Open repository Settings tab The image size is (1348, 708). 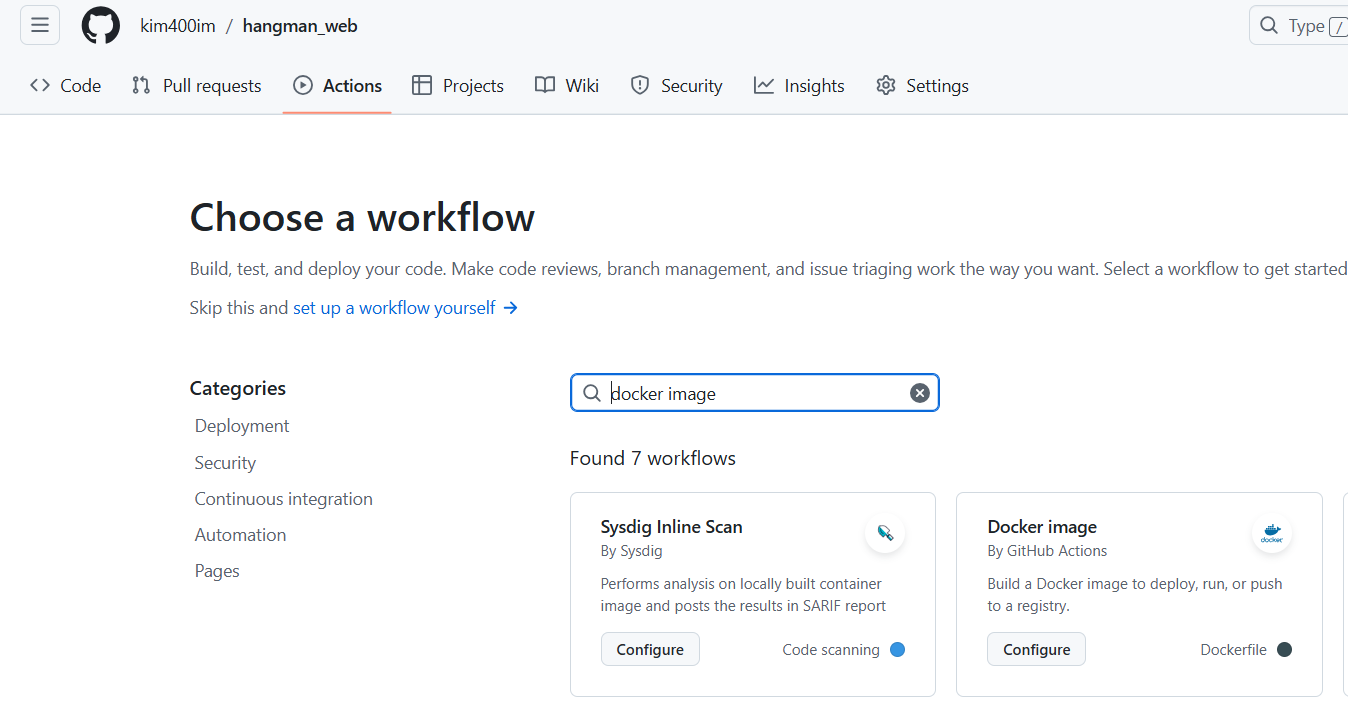pos(922,86)
